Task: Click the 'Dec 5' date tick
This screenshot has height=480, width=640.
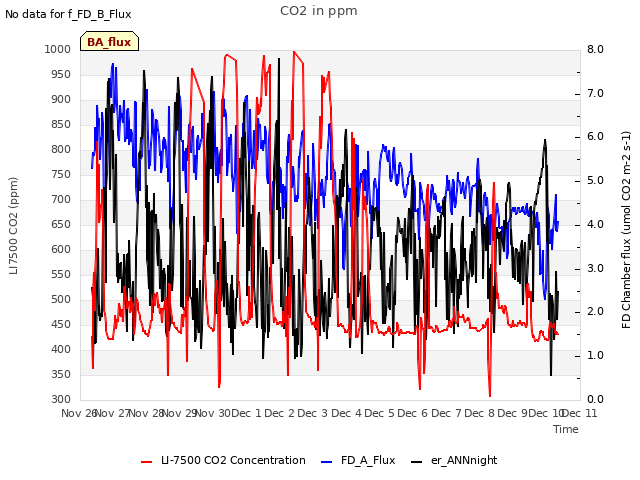Action: click(380, 413)
